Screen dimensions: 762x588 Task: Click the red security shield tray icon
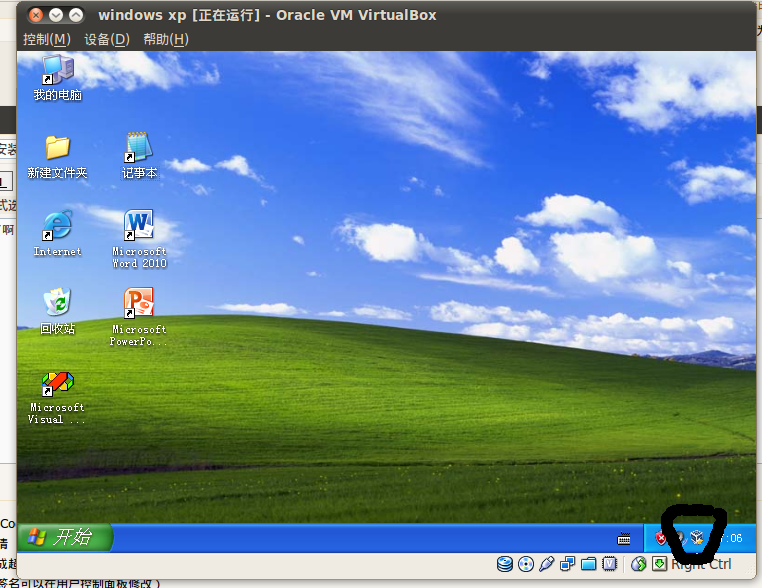(x=660, y=538)
